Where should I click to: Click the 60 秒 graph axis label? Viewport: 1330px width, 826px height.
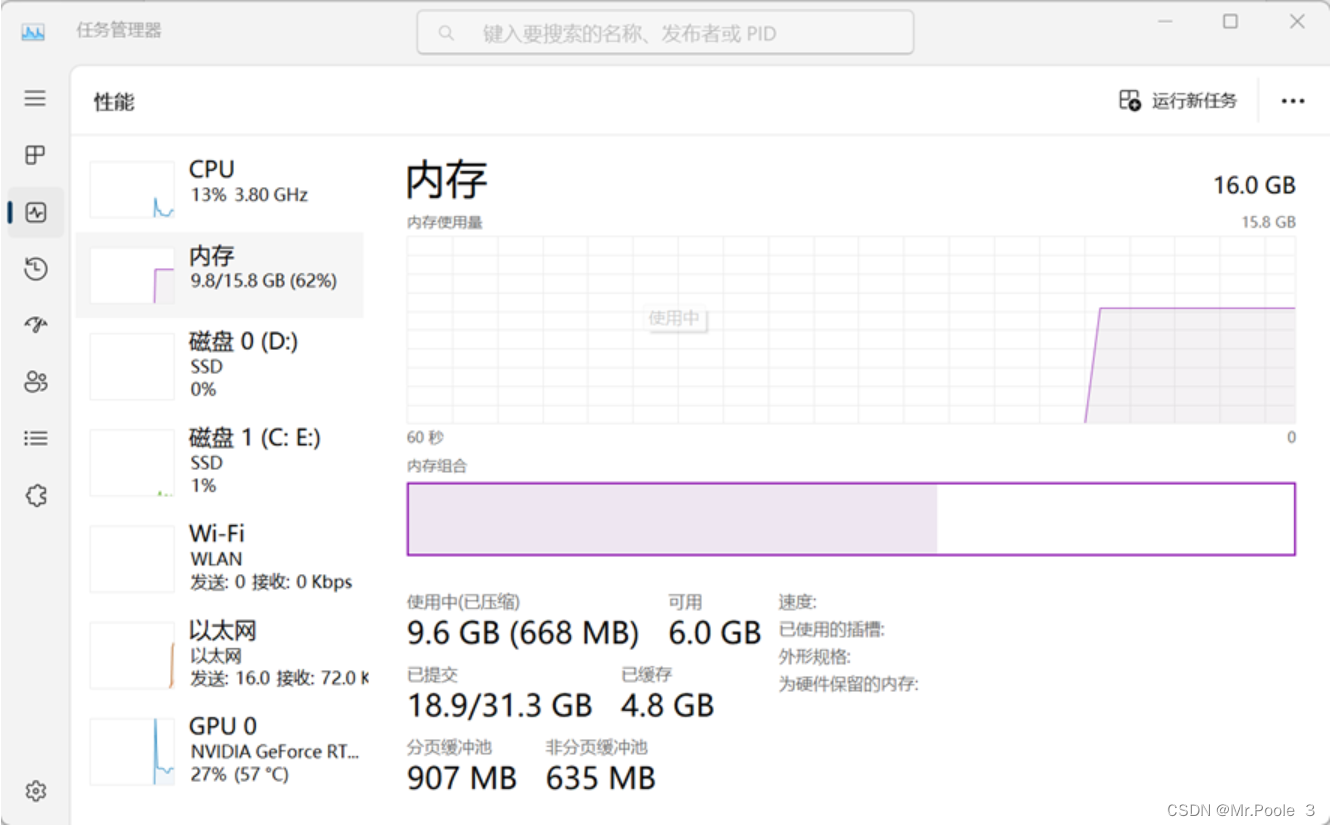coord(425,437)
